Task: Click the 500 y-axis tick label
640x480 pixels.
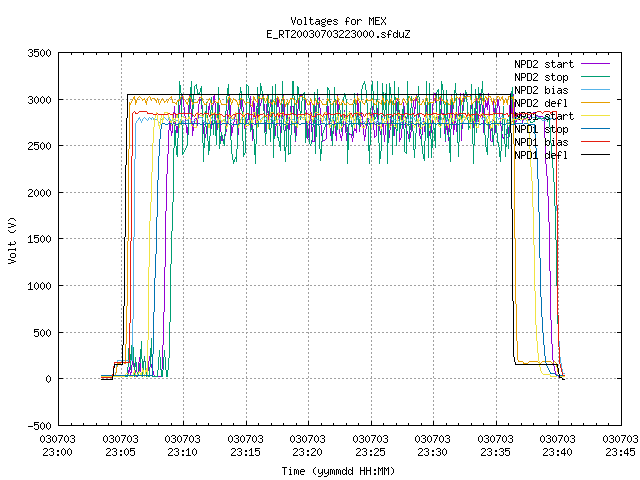Action: [x=43, y=333]
